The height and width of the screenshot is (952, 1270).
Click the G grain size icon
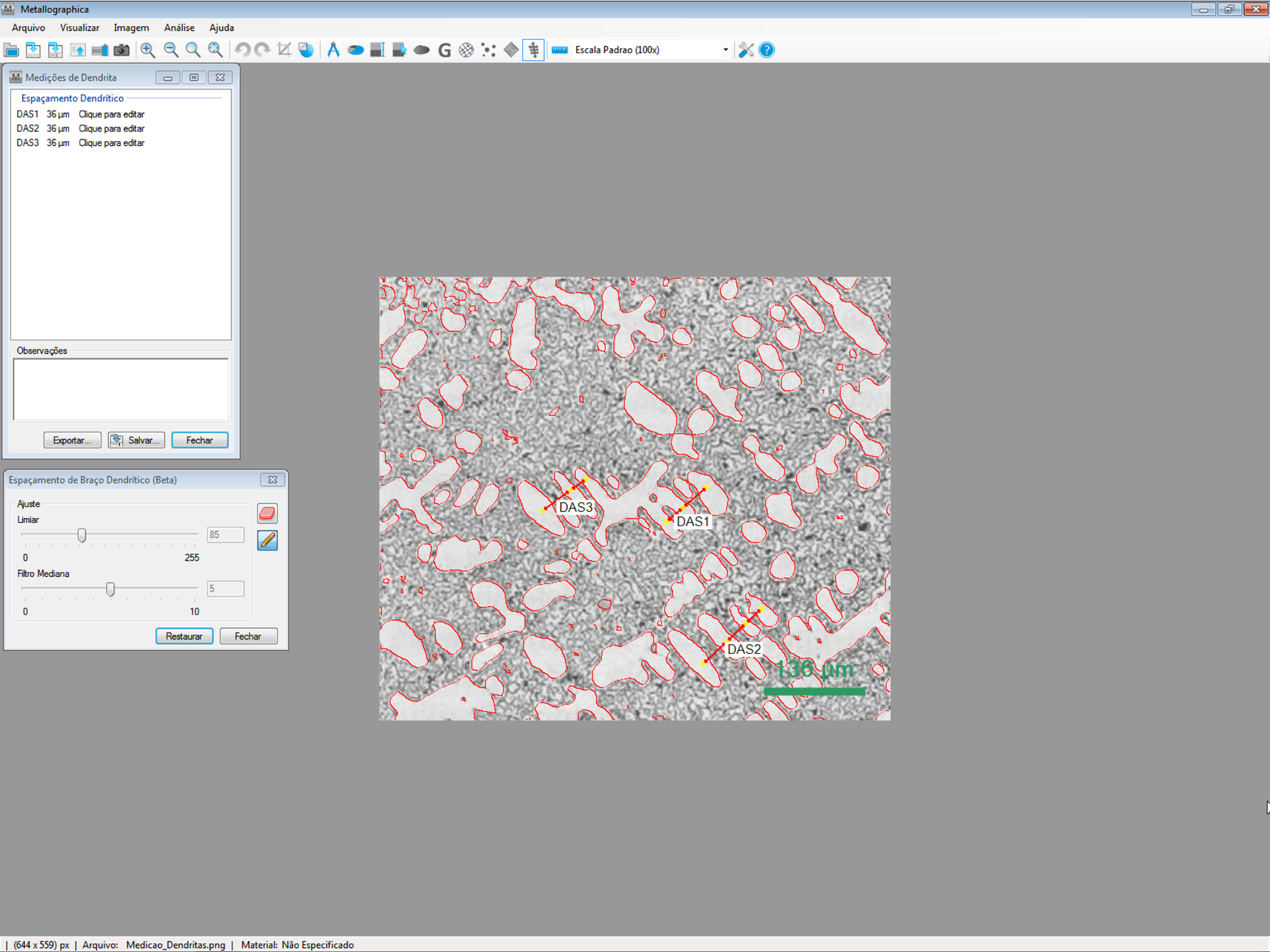(444, 50)
